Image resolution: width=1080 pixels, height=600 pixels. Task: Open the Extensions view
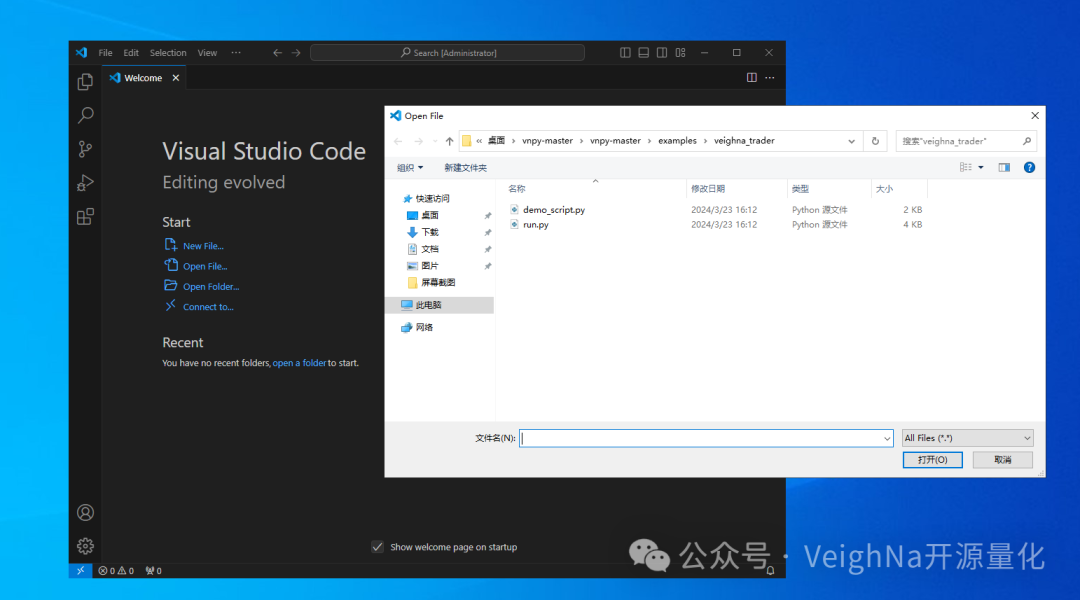pos(85,217)
